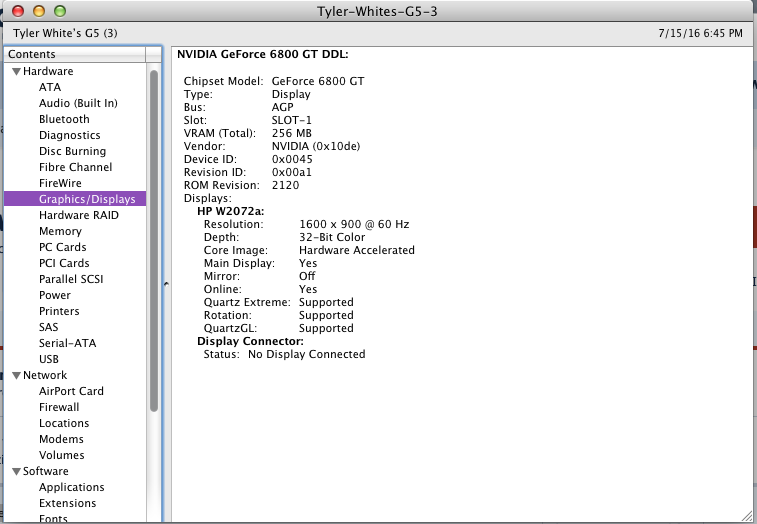
Task: Open the Bluetooth hardware entry
Action: (64, 119)
